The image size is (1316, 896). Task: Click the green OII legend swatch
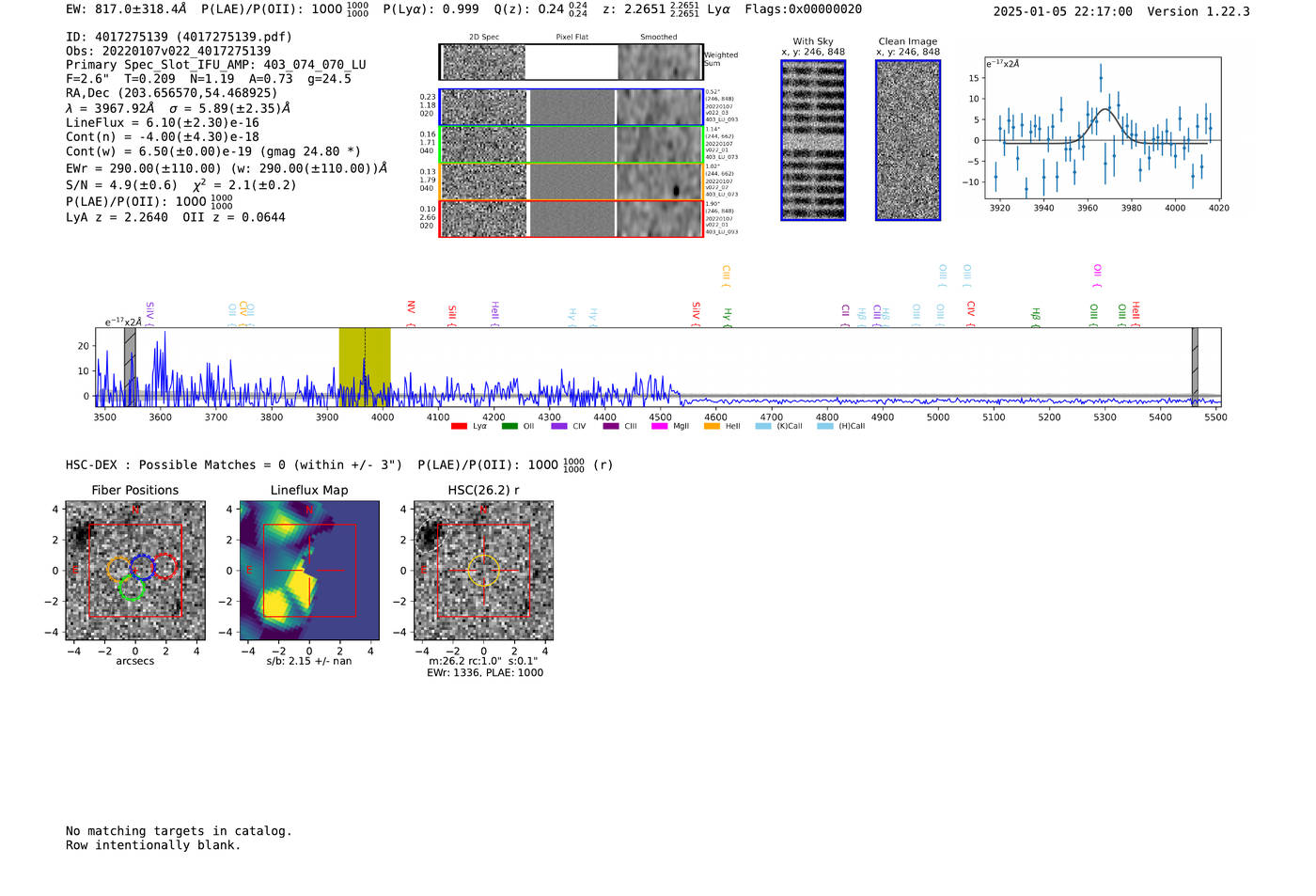(x=509, y=426)
